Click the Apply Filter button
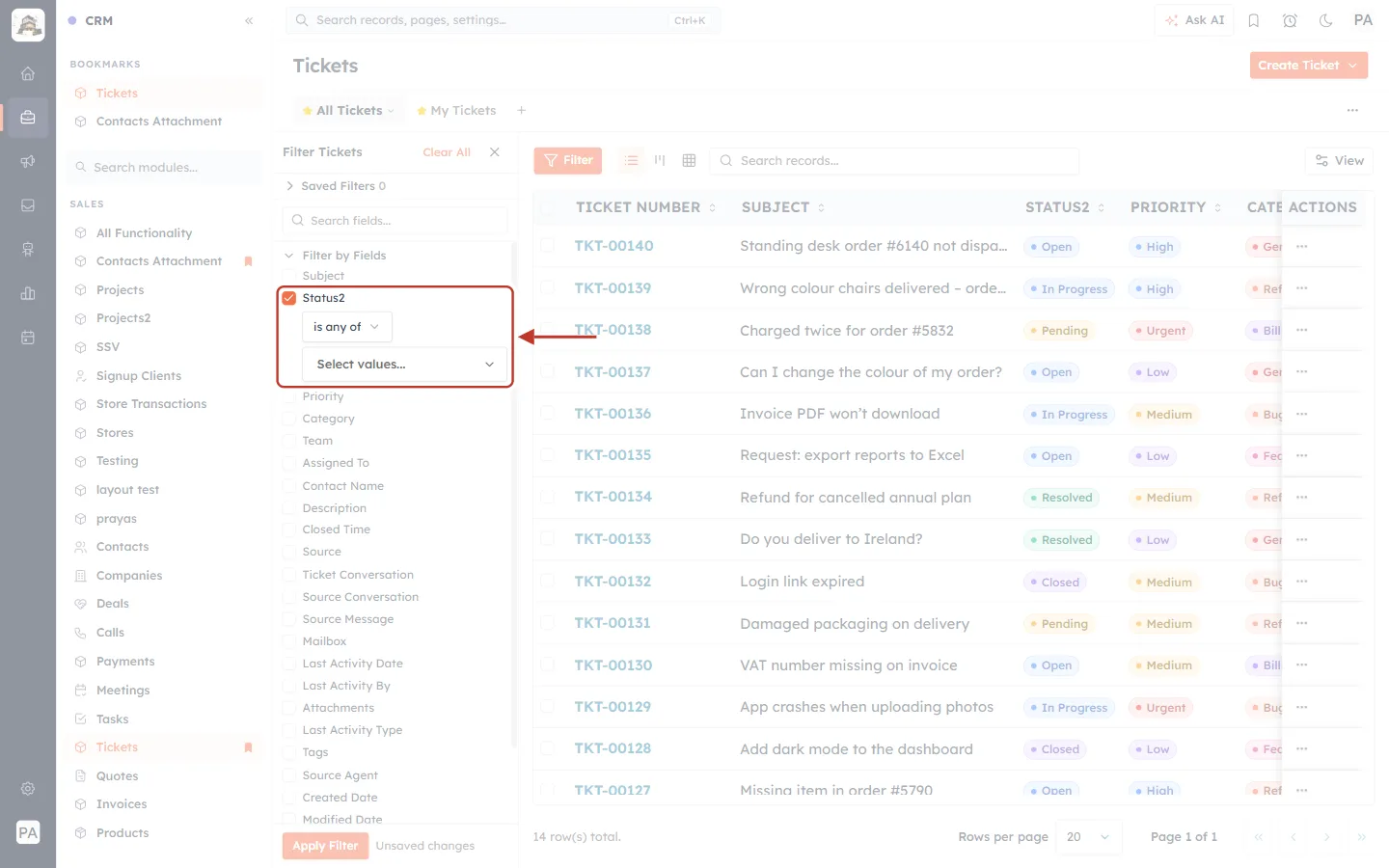 (325, 846)
